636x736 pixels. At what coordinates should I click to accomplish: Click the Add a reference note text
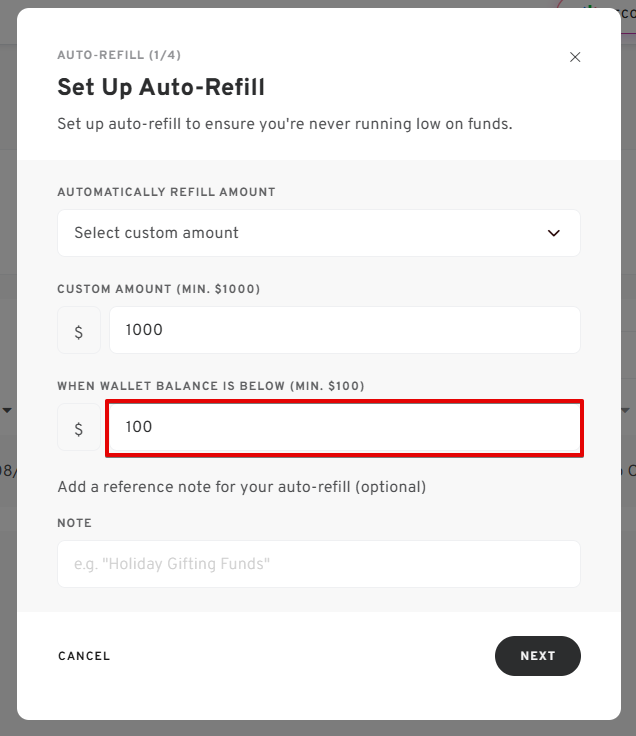pyautogui.click(x=242, y=487)
